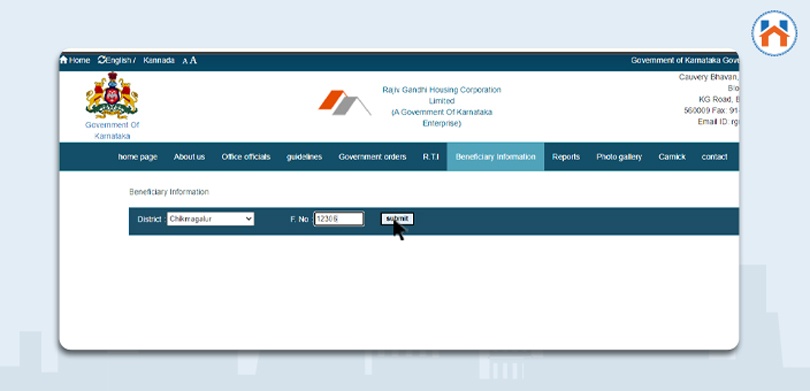Click the Cauvery Bhavan address text
Screen dimensions: 810x391
708,77
